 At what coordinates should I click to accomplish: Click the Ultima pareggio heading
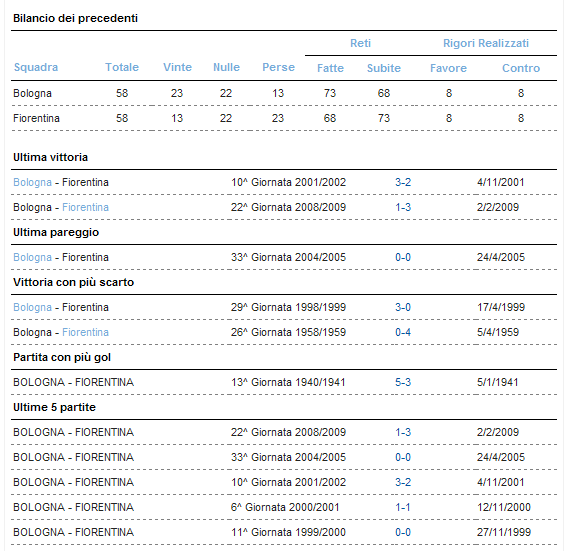56,232
